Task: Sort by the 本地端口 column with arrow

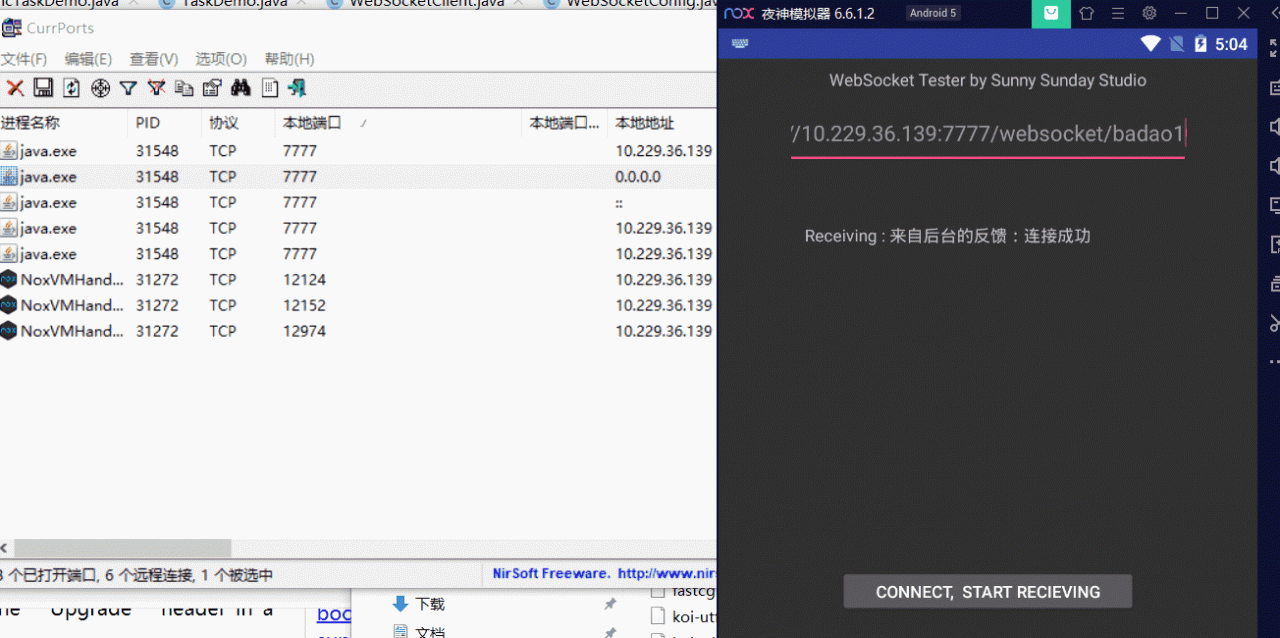Action: pyautogui.click(x=399, y=123)
